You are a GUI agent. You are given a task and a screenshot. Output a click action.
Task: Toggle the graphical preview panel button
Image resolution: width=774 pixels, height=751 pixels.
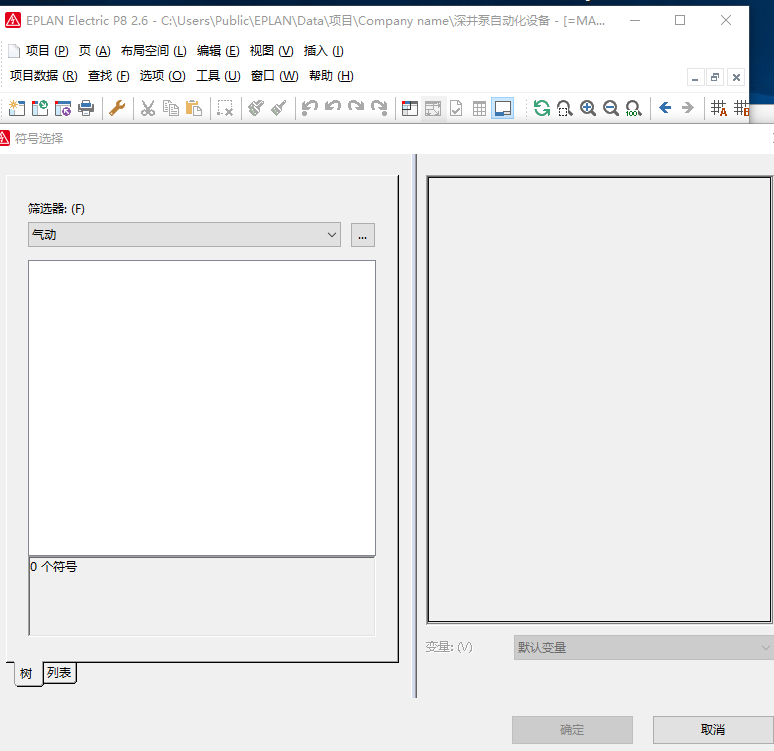pyautogui.click(x=502, y=108)
